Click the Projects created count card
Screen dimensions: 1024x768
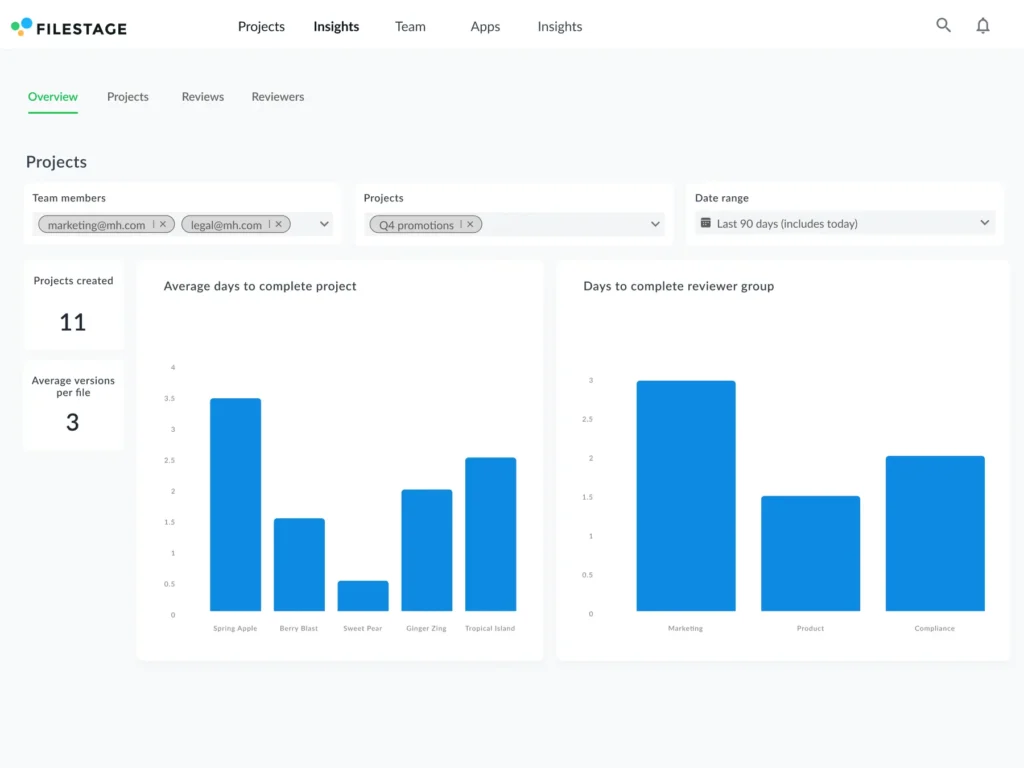(72, 305)
